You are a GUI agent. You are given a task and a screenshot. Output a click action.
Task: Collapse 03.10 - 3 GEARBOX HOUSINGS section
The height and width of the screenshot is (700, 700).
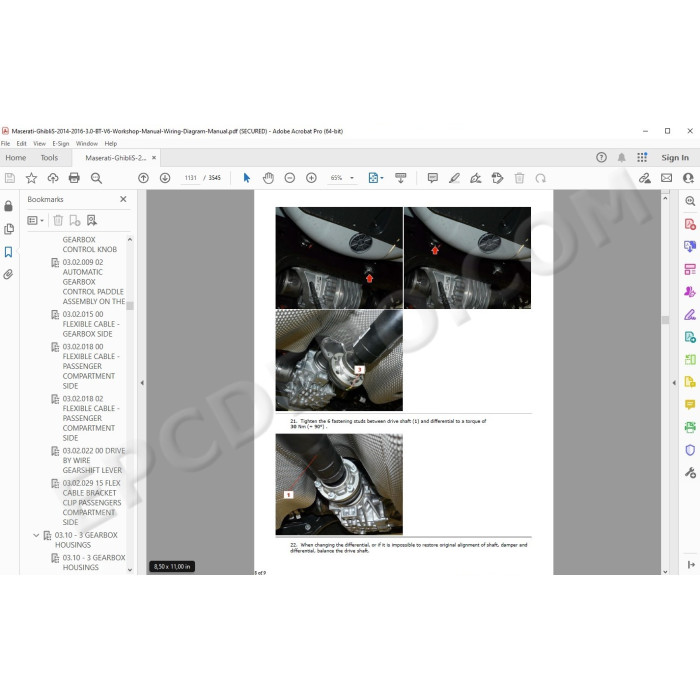[x=36, y=535]
